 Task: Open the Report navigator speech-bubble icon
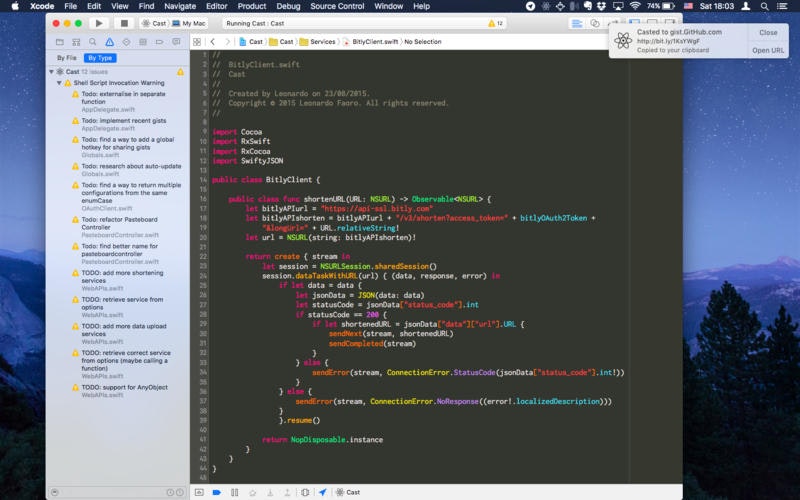176,42
